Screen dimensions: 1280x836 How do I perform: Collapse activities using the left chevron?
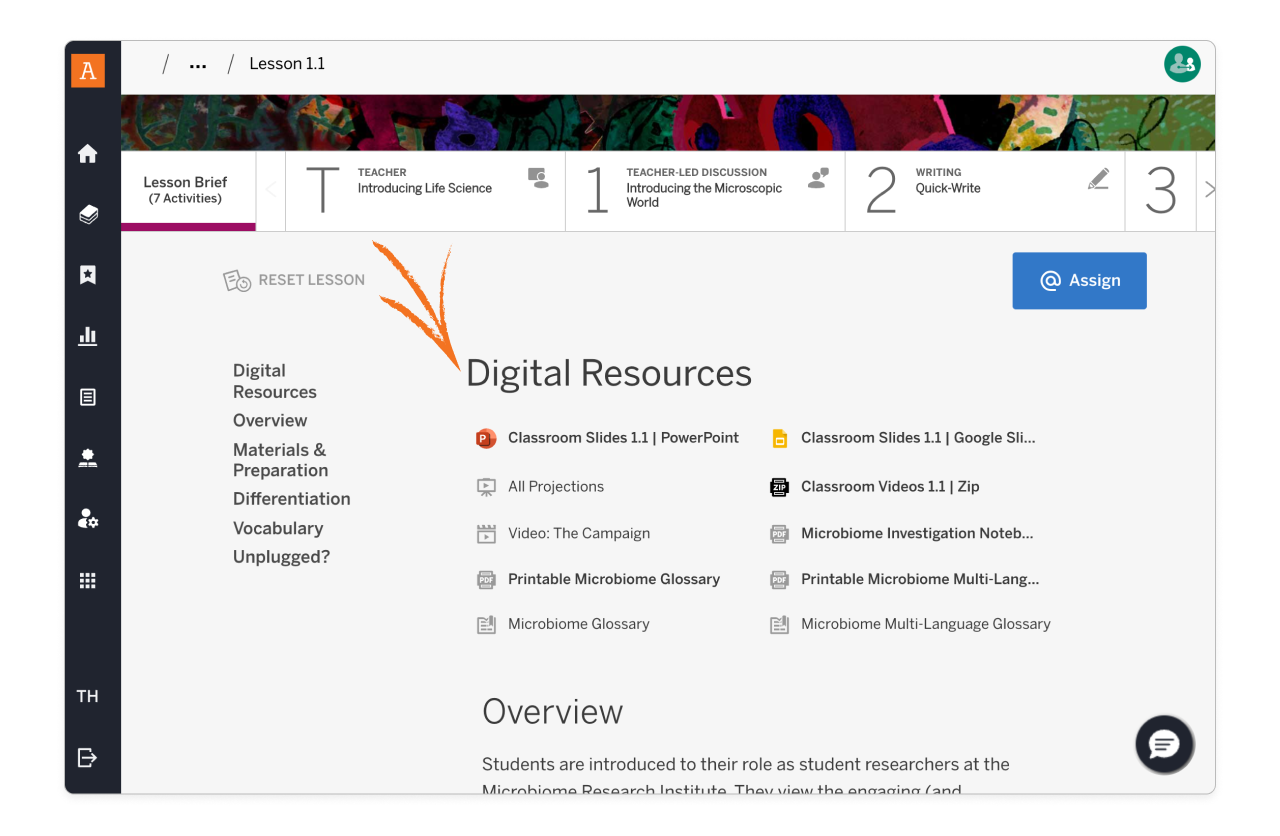[x=270, y=189]
